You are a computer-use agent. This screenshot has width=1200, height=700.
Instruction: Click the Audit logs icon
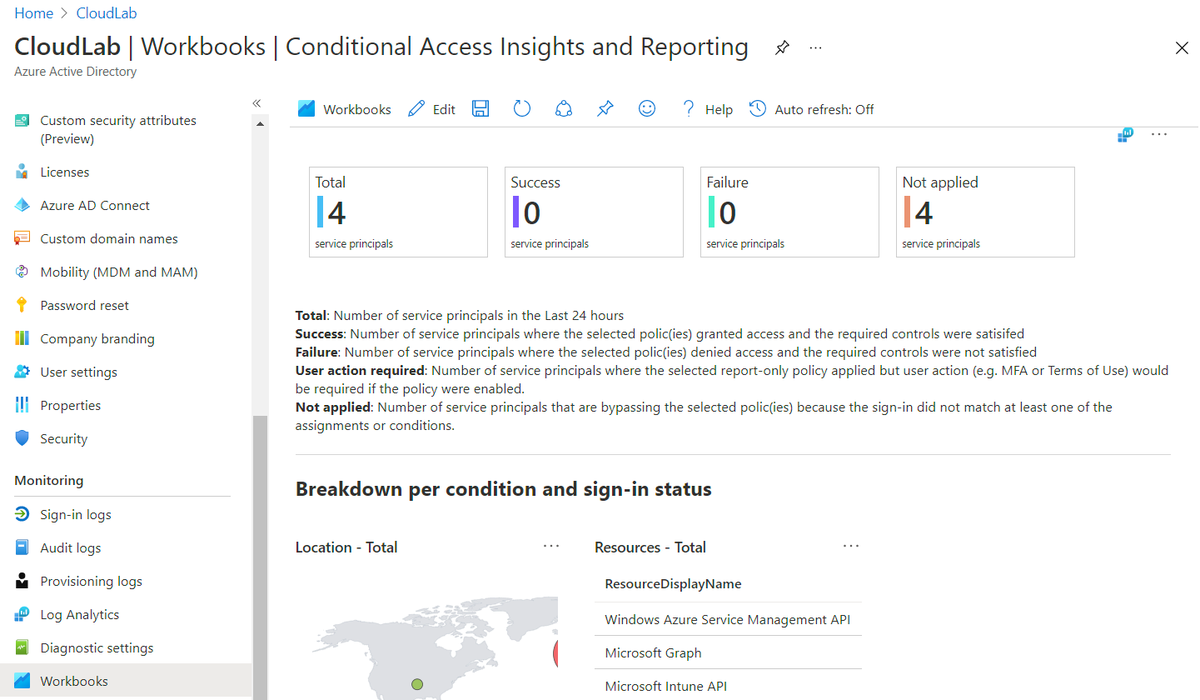coord(22,548)
